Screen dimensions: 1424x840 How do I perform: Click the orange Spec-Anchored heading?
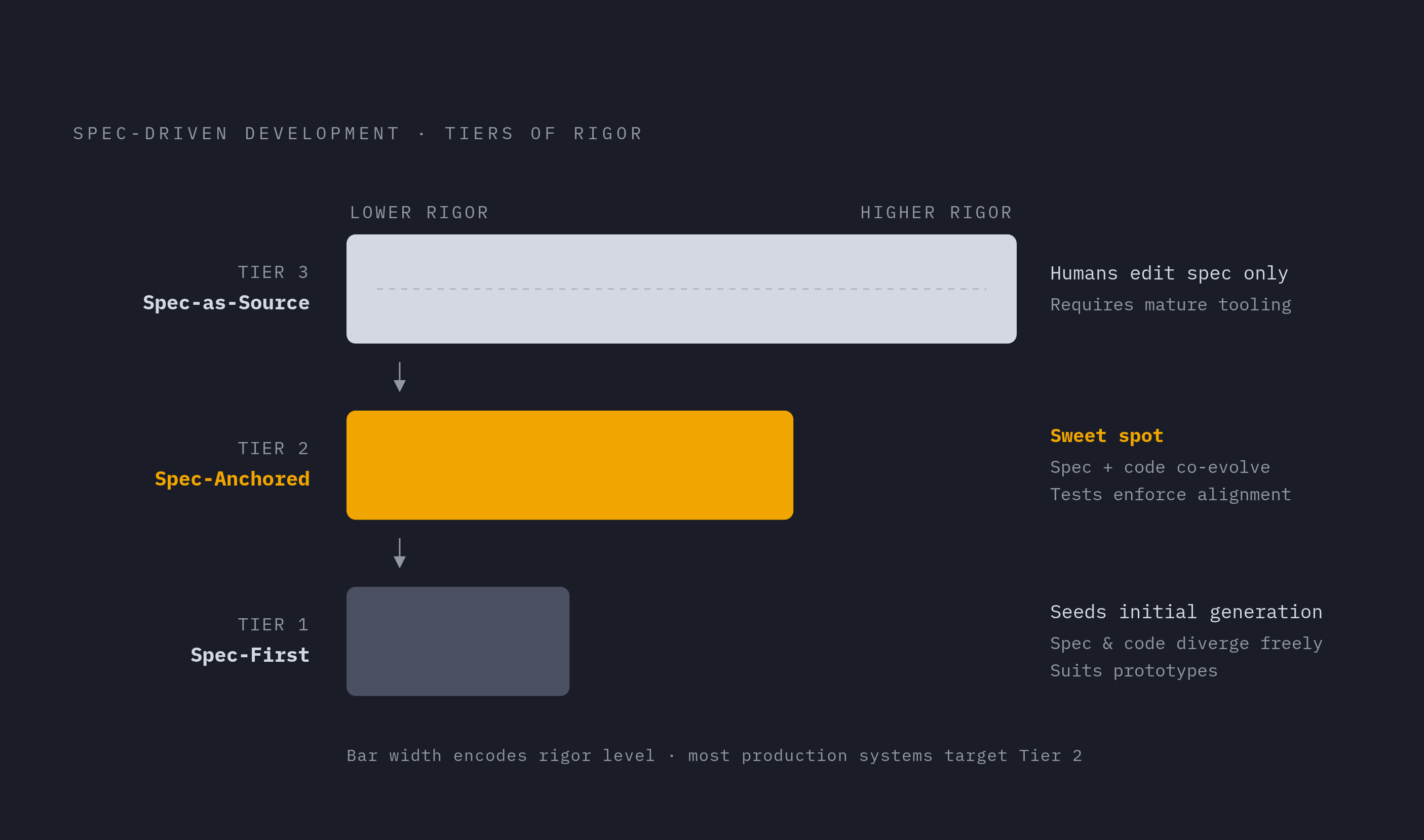pos(232,479)
